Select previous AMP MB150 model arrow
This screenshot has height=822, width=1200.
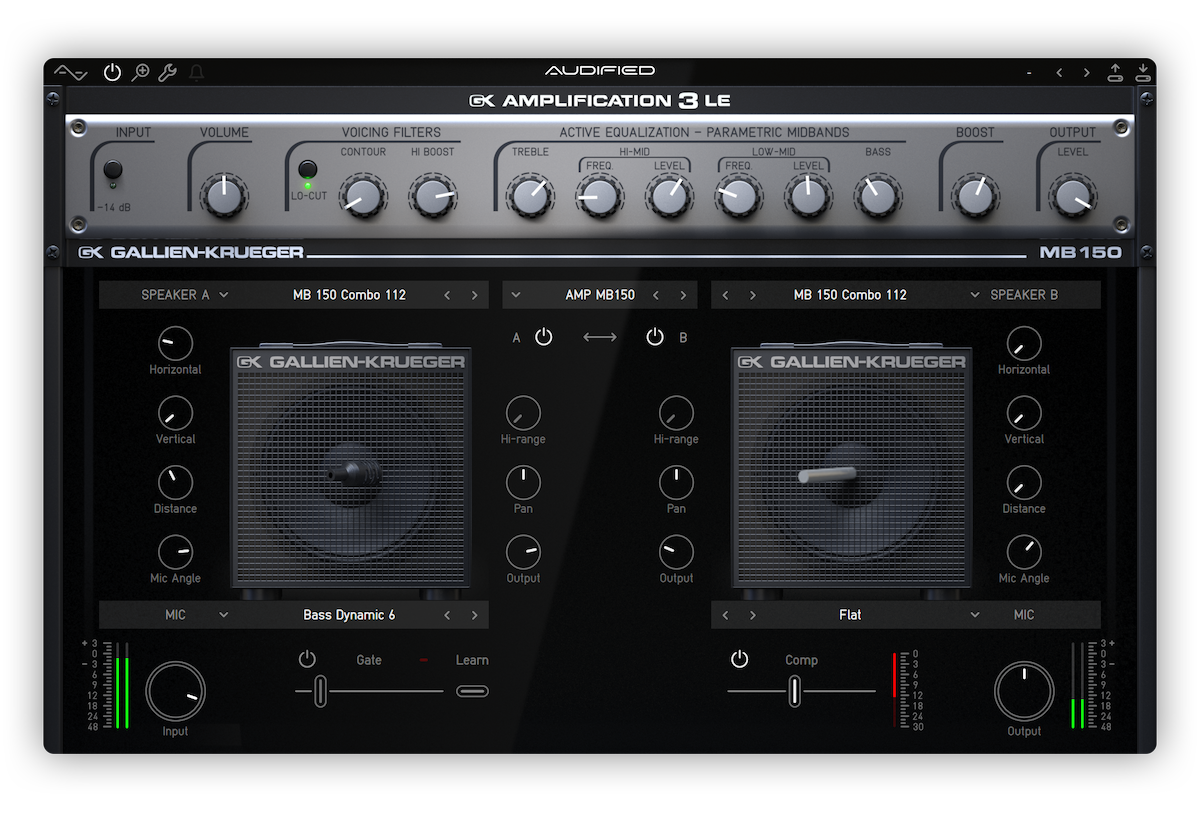pyautogui.click(x=656, y=295)
